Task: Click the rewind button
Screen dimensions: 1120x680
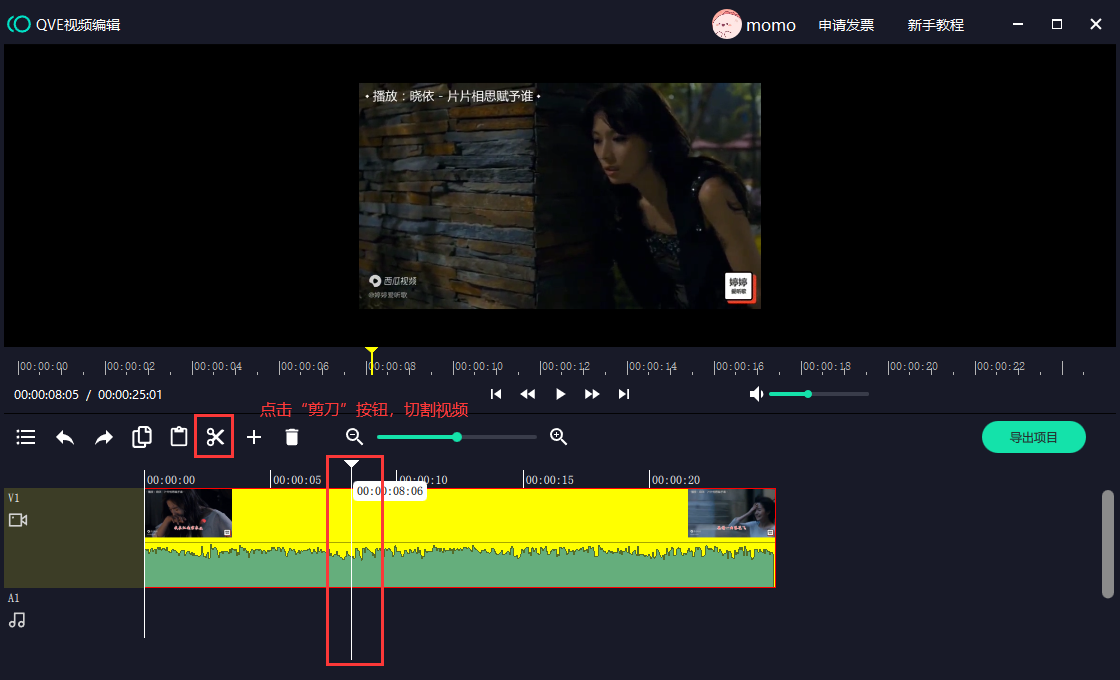Action: click(x=528, y=394)
